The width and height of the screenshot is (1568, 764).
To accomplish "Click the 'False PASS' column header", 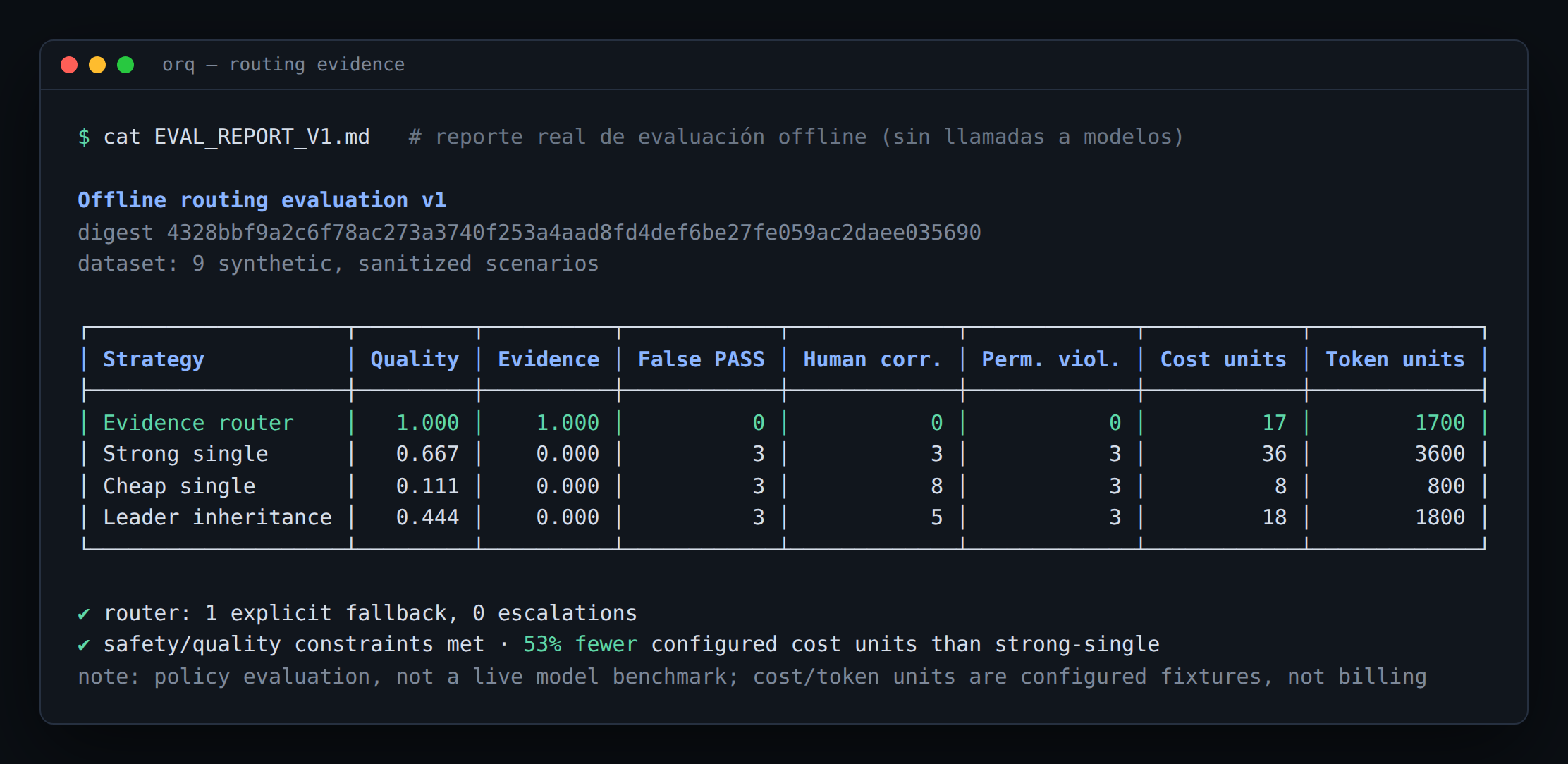I will point(702,359).
